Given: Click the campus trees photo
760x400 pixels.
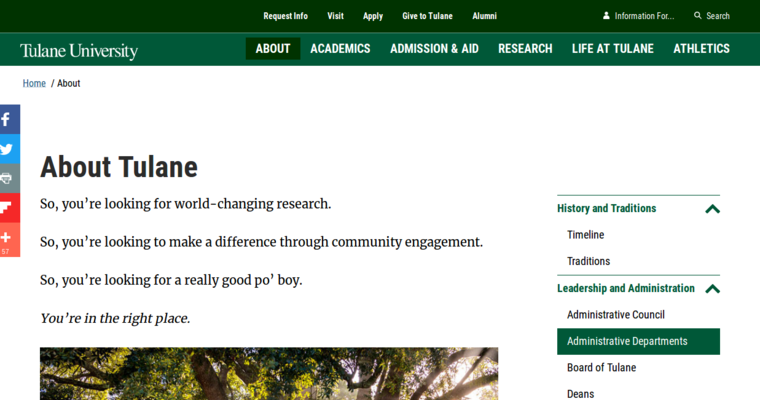Looking at the screenshot, I should tap(269, 374).
